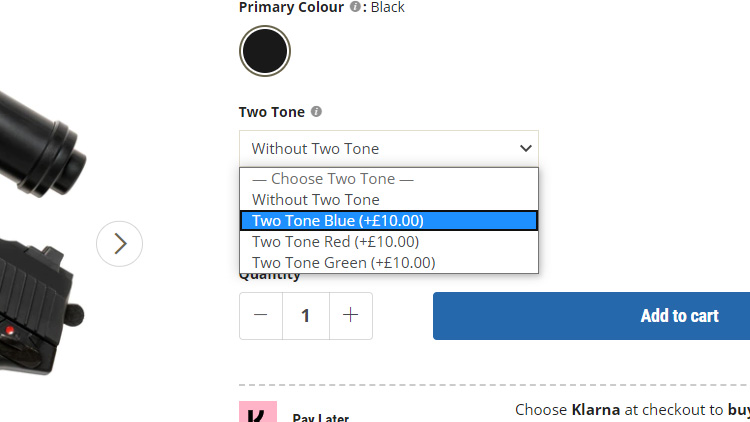Click the pink Klarna logo icon
This screenshot has height=422, width=750.
(x=257, y=412)
